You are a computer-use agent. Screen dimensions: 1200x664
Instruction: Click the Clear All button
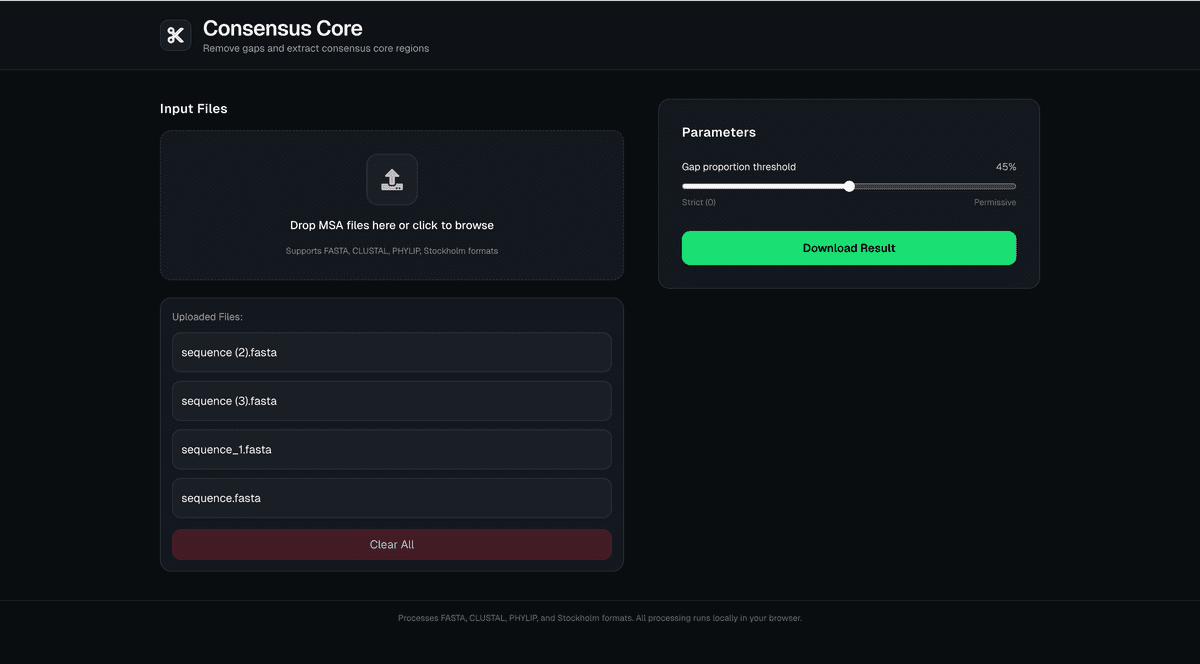coord(391,544)
